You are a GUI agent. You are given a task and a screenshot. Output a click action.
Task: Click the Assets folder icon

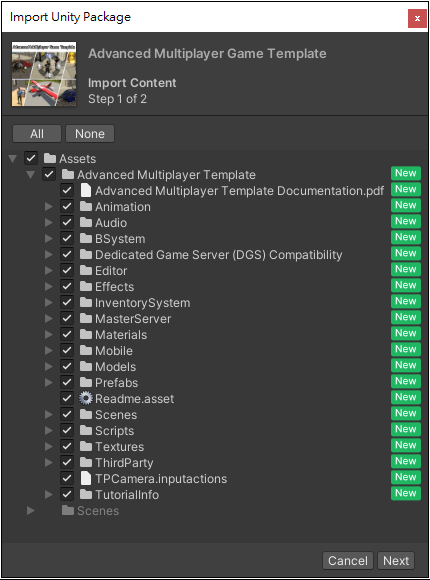pos(50,158)
